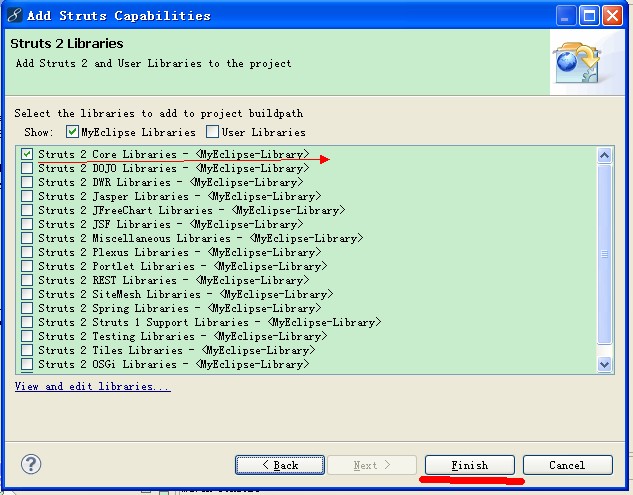Click the Finish button
Image resolution: width=633 pixels, height=495 pixels.
[470, 465]
